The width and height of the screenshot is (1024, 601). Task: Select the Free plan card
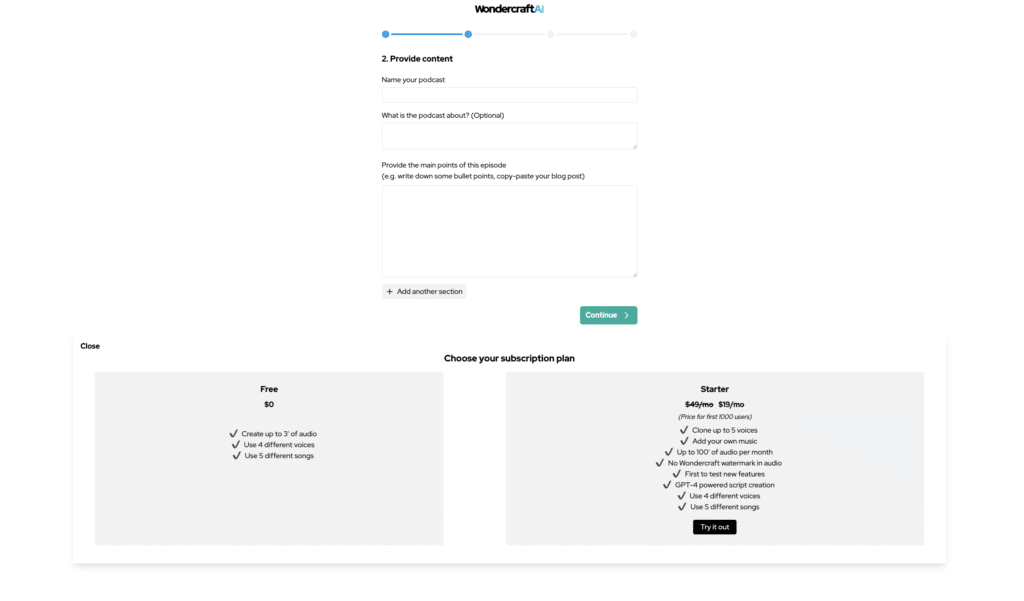269,459
